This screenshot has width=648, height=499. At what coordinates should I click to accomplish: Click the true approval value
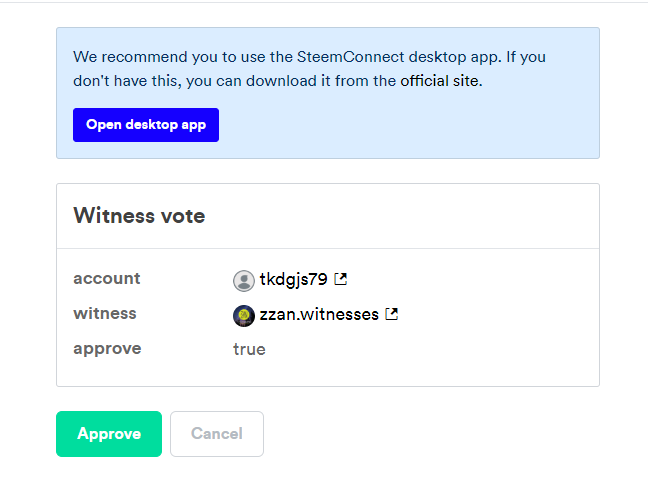[249, 349]
